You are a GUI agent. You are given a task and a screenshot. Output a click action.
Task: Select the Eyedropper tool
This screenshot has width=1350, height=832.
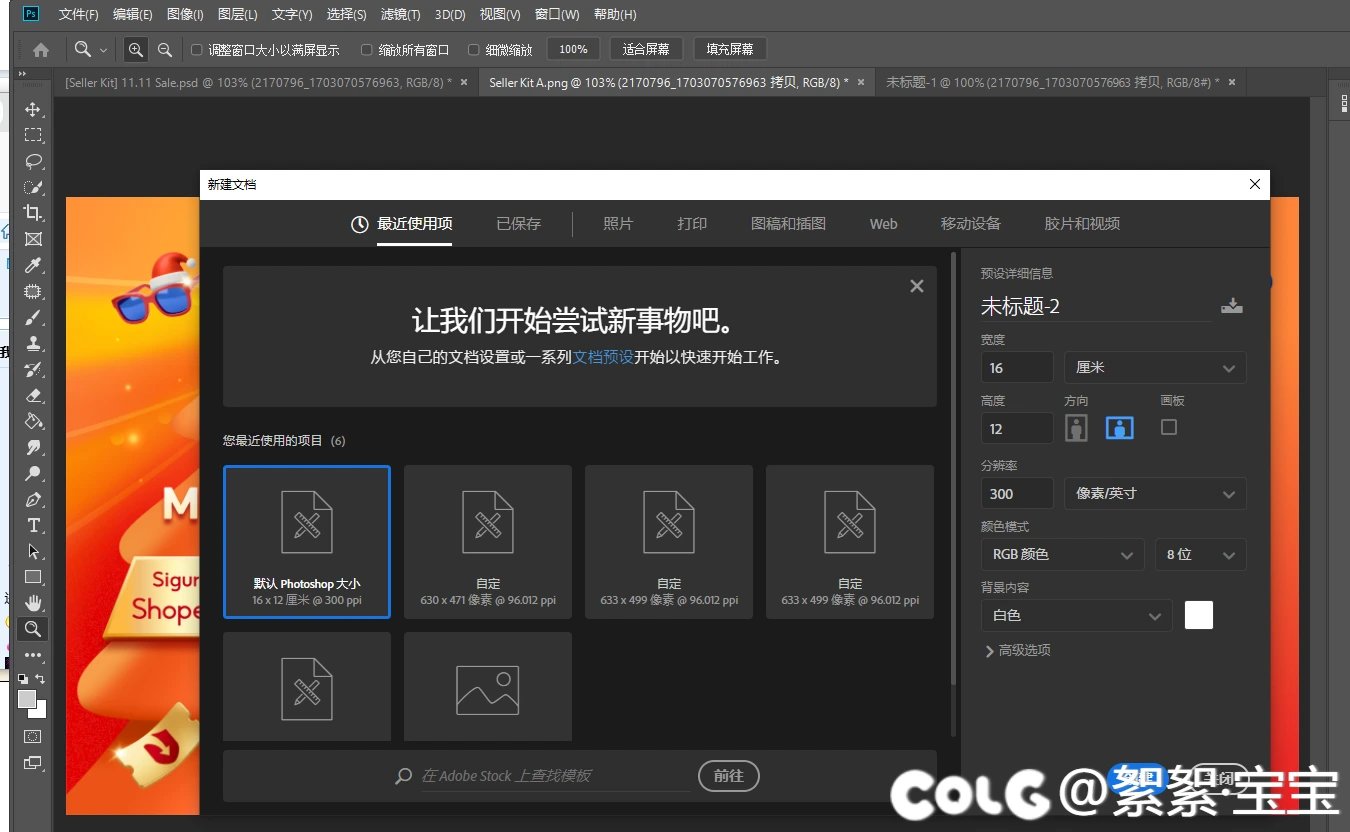[33, 265]
